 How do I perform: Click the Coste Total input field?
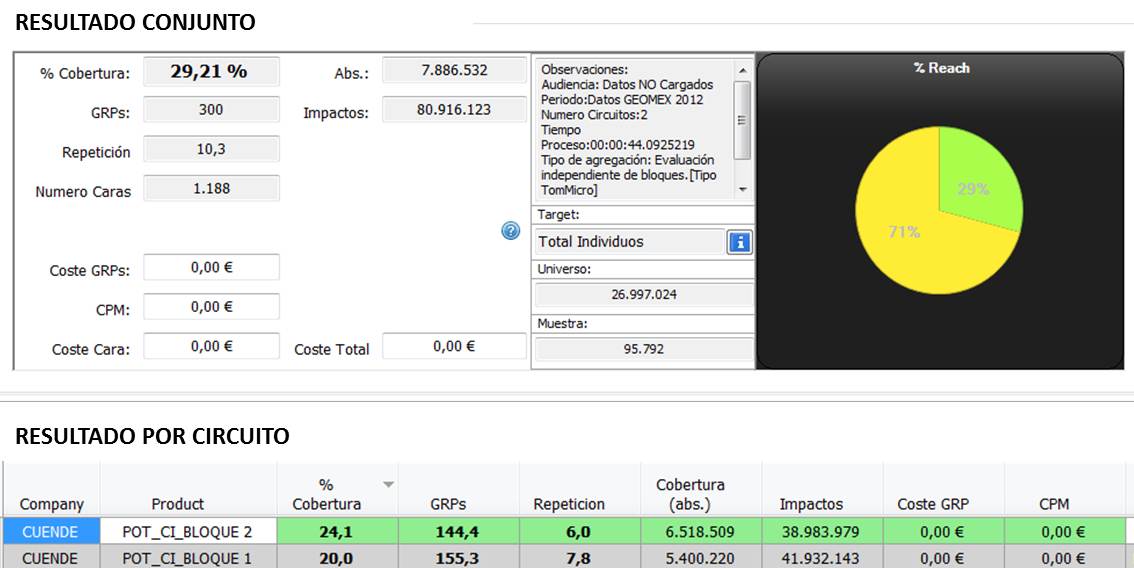(x=454, y=346)
